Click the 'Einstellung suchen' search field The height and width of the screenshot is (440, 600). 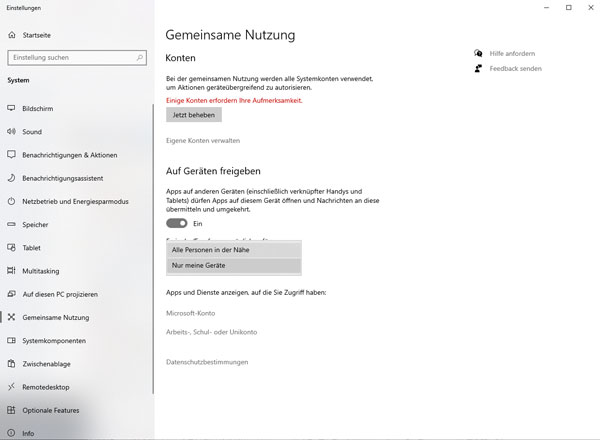tap(70, 58)
